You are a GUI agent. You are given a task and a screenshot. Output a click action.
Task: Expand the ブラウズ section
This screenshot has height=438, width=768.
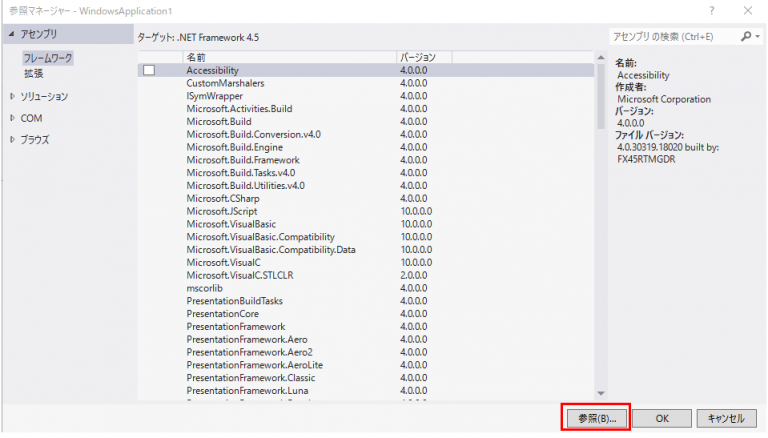[x=12, y=140]
